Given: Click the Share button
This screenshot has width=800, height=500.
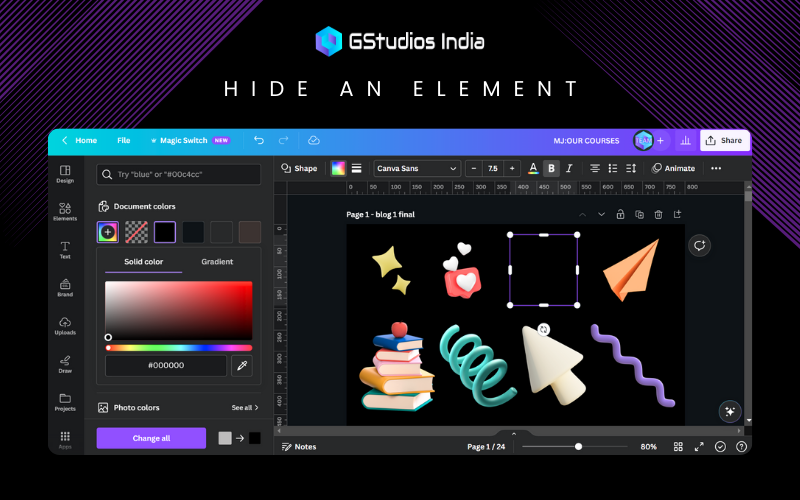Looking at the screenshot, I should (x=724, y=140).
